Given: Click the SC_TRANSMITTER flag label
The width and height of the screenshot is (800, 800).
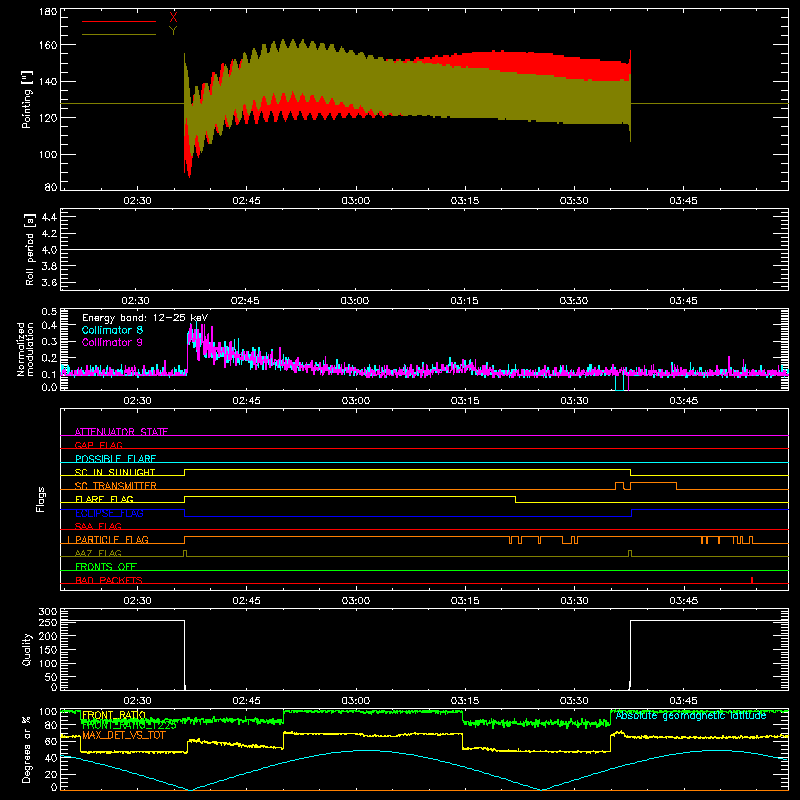Looking at the screenshot, I should click(116, 486).
